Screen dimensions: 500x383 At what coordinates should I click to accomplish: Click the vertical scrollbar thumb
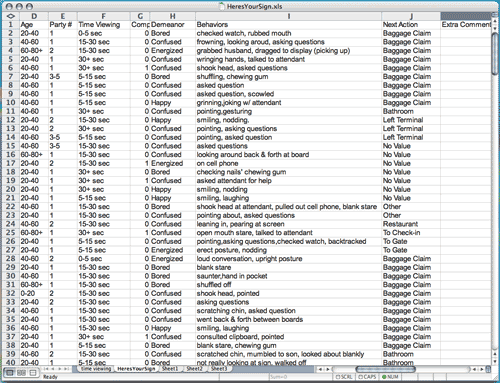coord(495,53)
